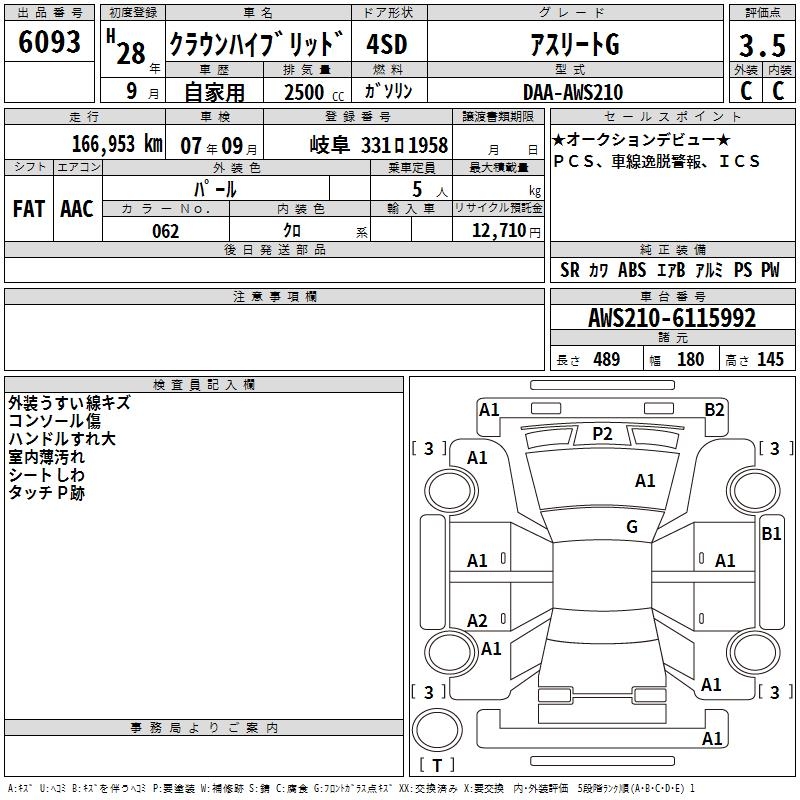Click the P2 mark on the front bumper

coord(602,433)
